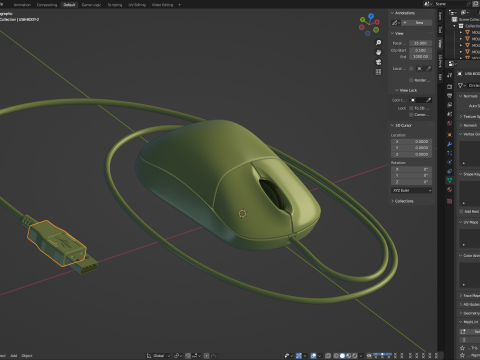This screenshot has height=360, width=480.
Task: Switch to the Compositing workspace tab
Action: pyautogui.click(x=47, y=5)
